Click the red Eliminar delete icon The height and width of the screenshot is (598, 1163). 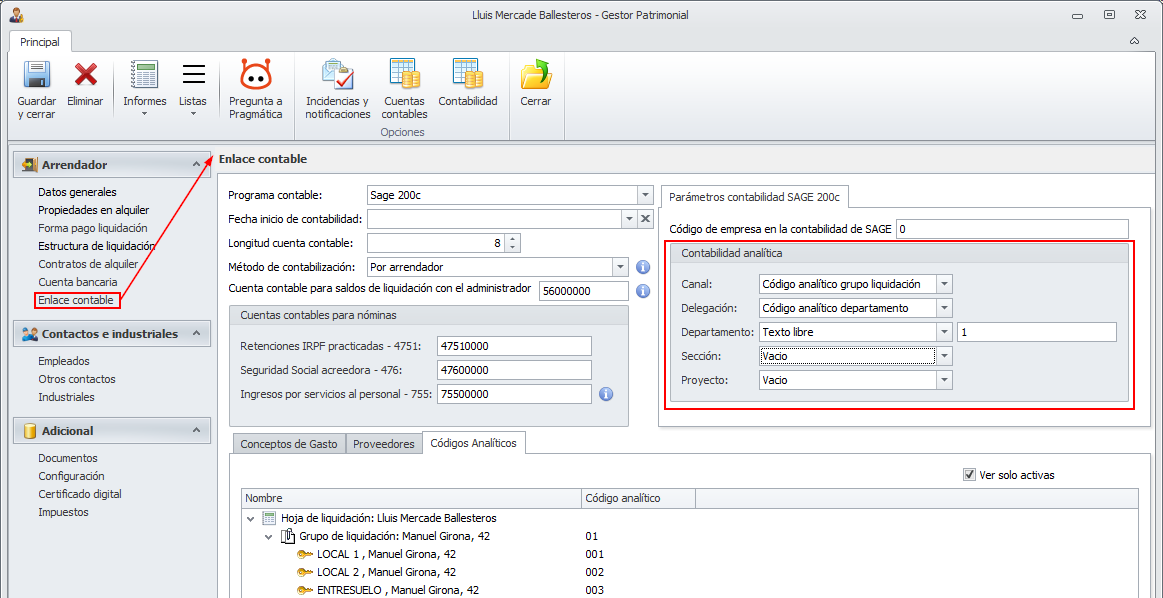[85, 76]
